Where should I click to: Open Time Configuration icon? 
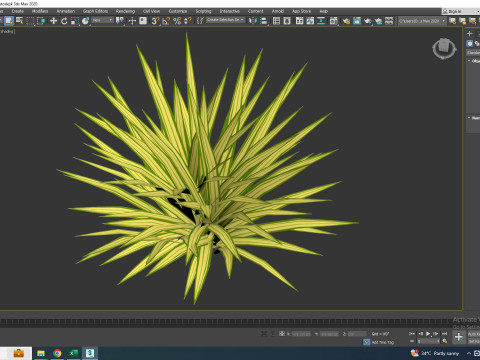pyautogui.click(x=445, y=341)
